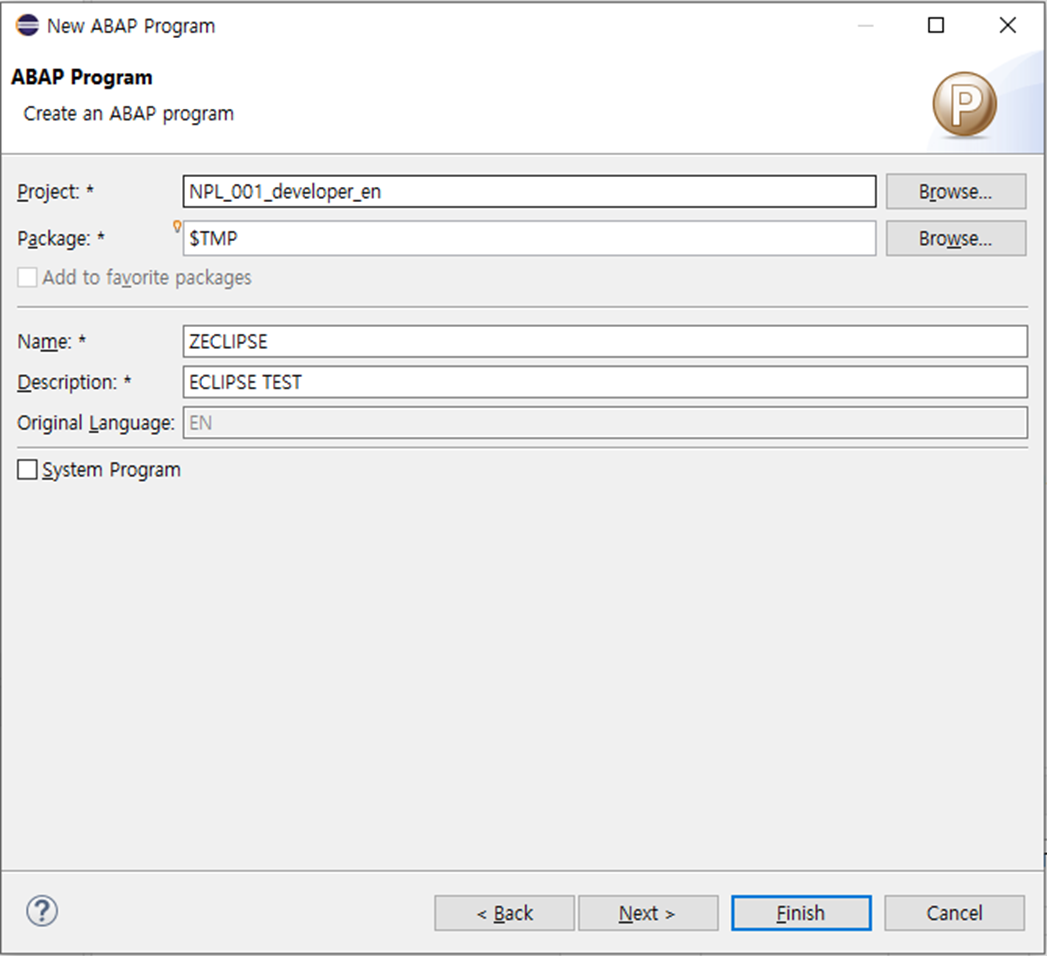Toggle Add to favorite packages checkbox
The width and height of the screenshot is (1047, 956).
point(27,277)
